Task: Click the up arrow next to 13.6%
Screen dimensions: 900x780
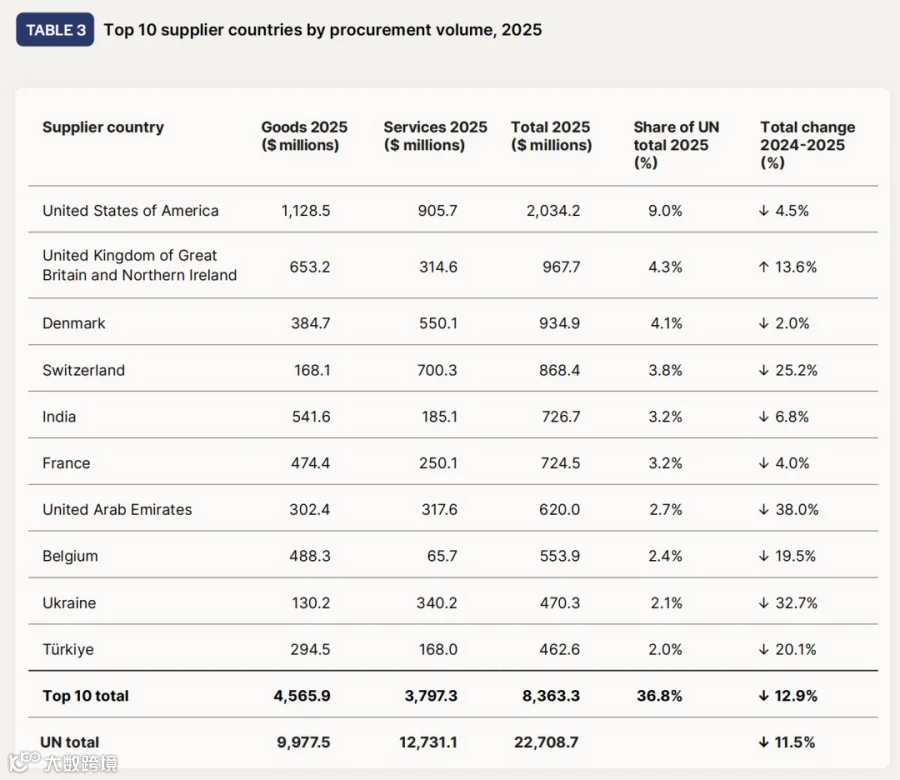Action: click(x=763, y=267)
